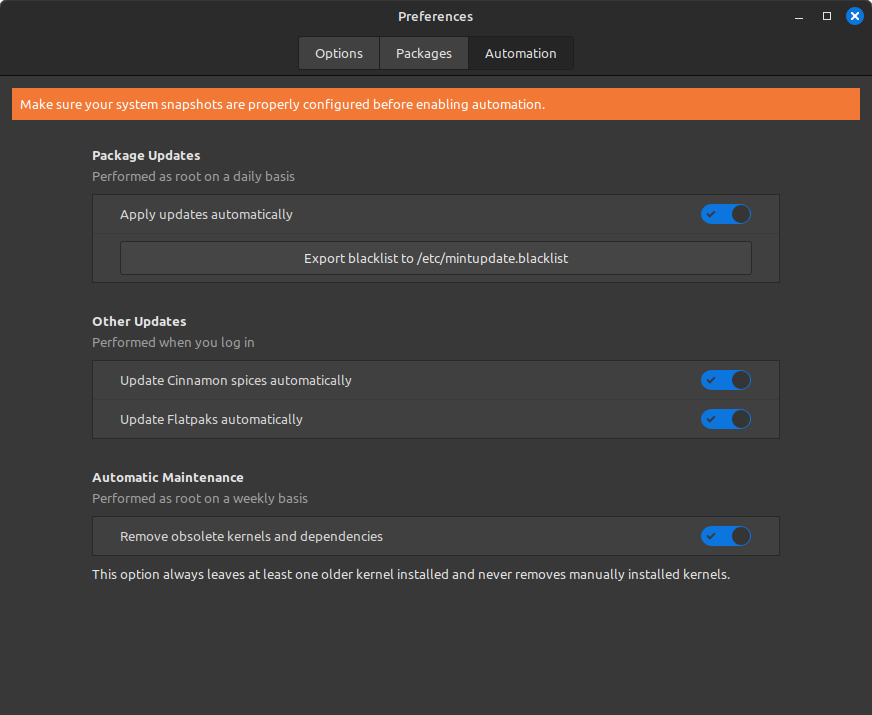Click the orange snapshots warning banner

coord(436,104)
